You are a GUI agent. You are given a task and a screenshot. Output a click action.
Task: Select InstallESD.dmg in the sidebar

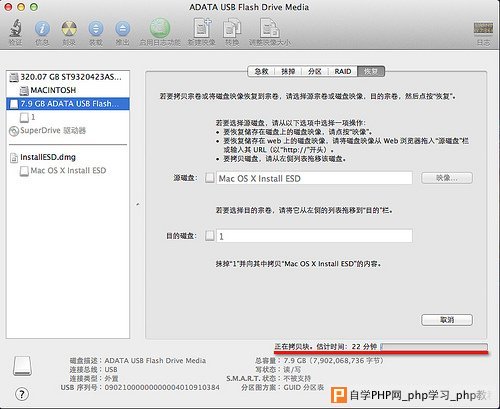click(68, 157)
